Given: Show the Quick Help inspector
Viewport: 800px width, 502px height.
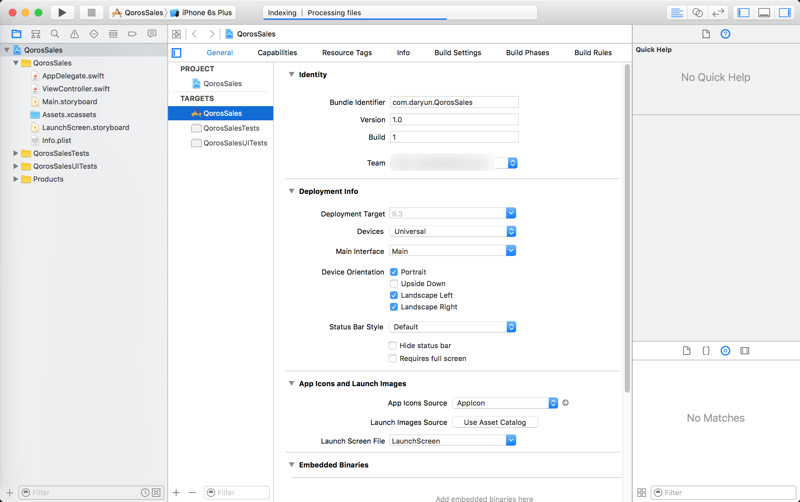Looking at the screenshot, I should (726, 34).
